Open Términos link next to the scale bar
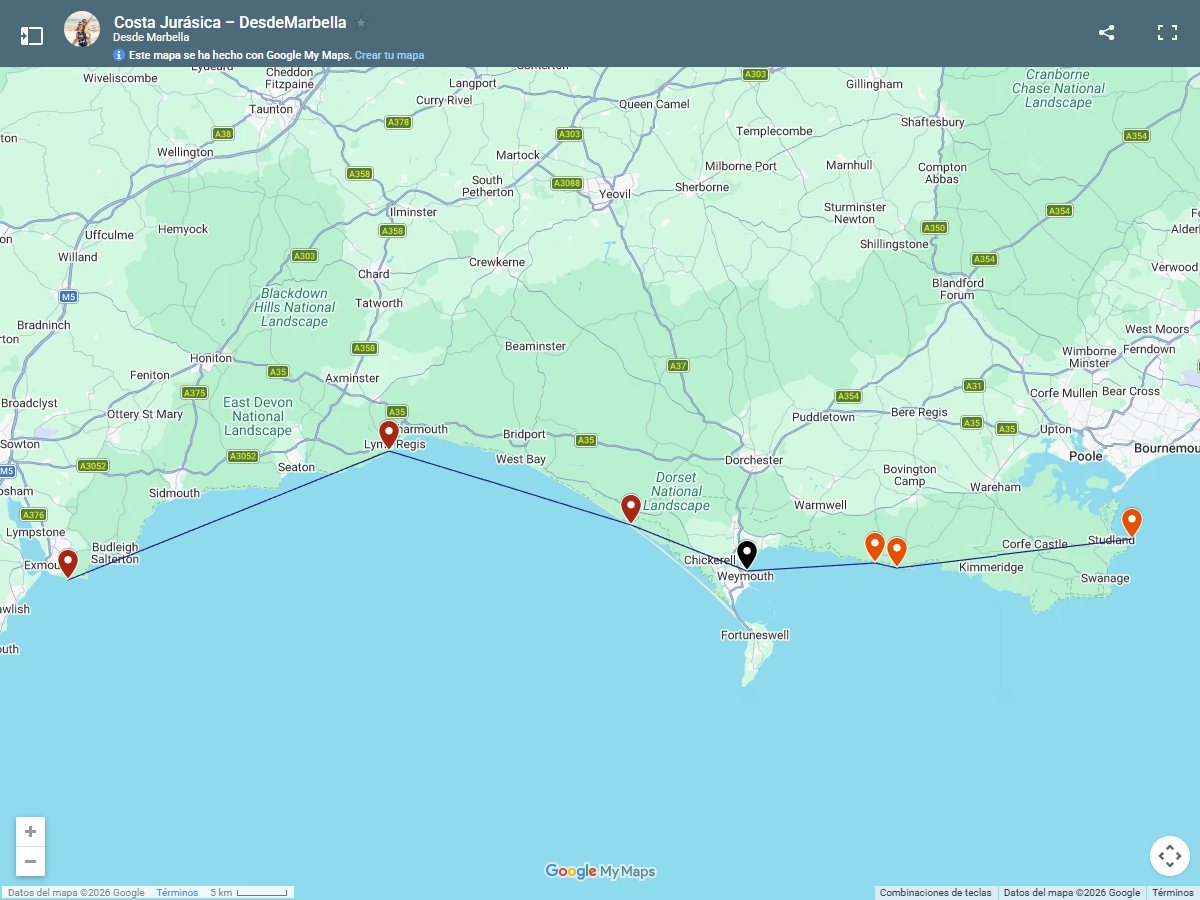The width and height of the screenshot is (1200, 900). pyautogui.click(x=177, y=893)
